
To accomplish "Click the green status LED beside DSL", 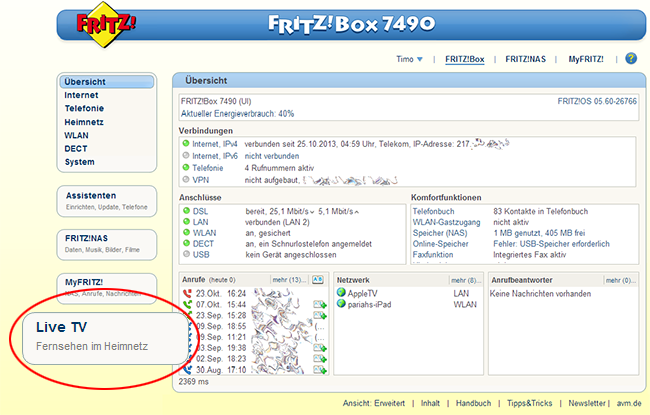I will click(186, 211).
